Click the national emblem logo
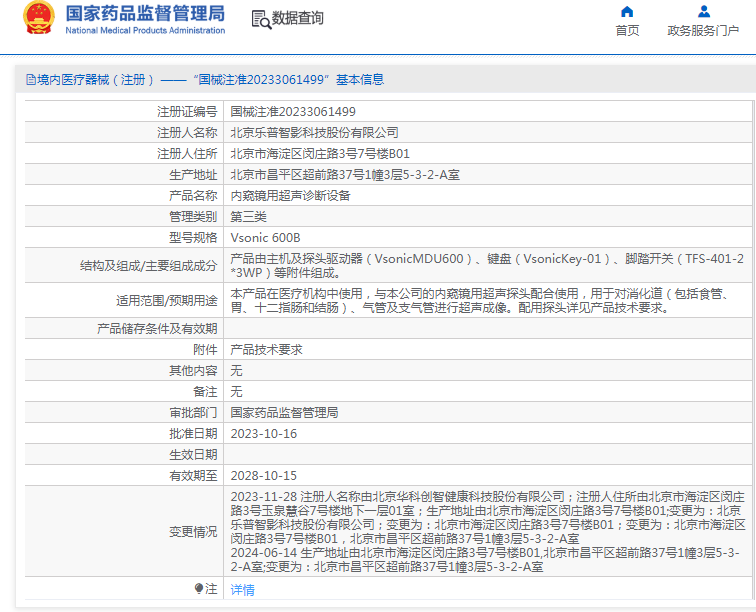756x612 pixels. click(x=39, y=17)
